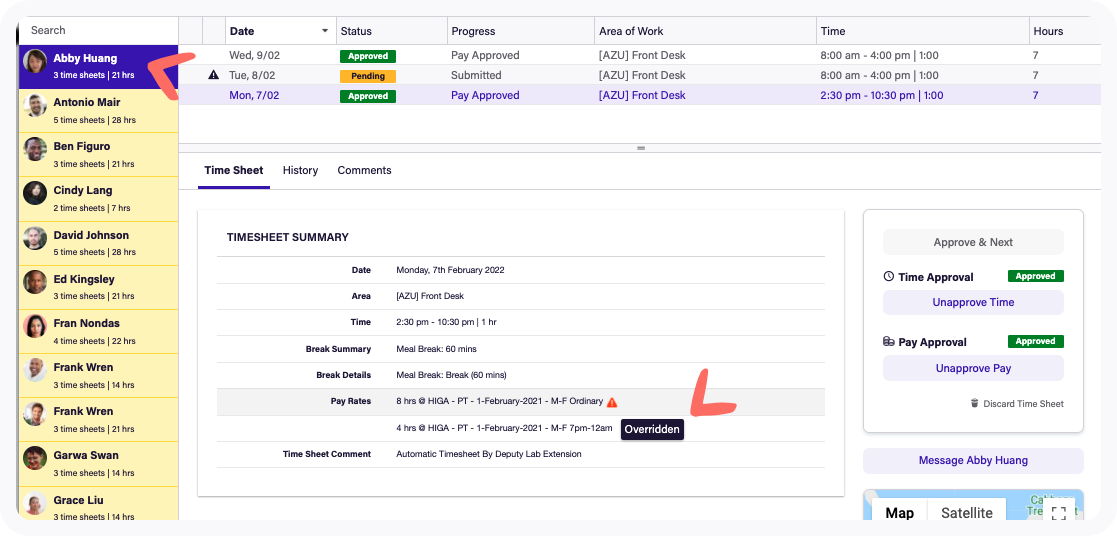
Task: Click Approved badge on Mon, 7/02 row
Action: (368, 96)
